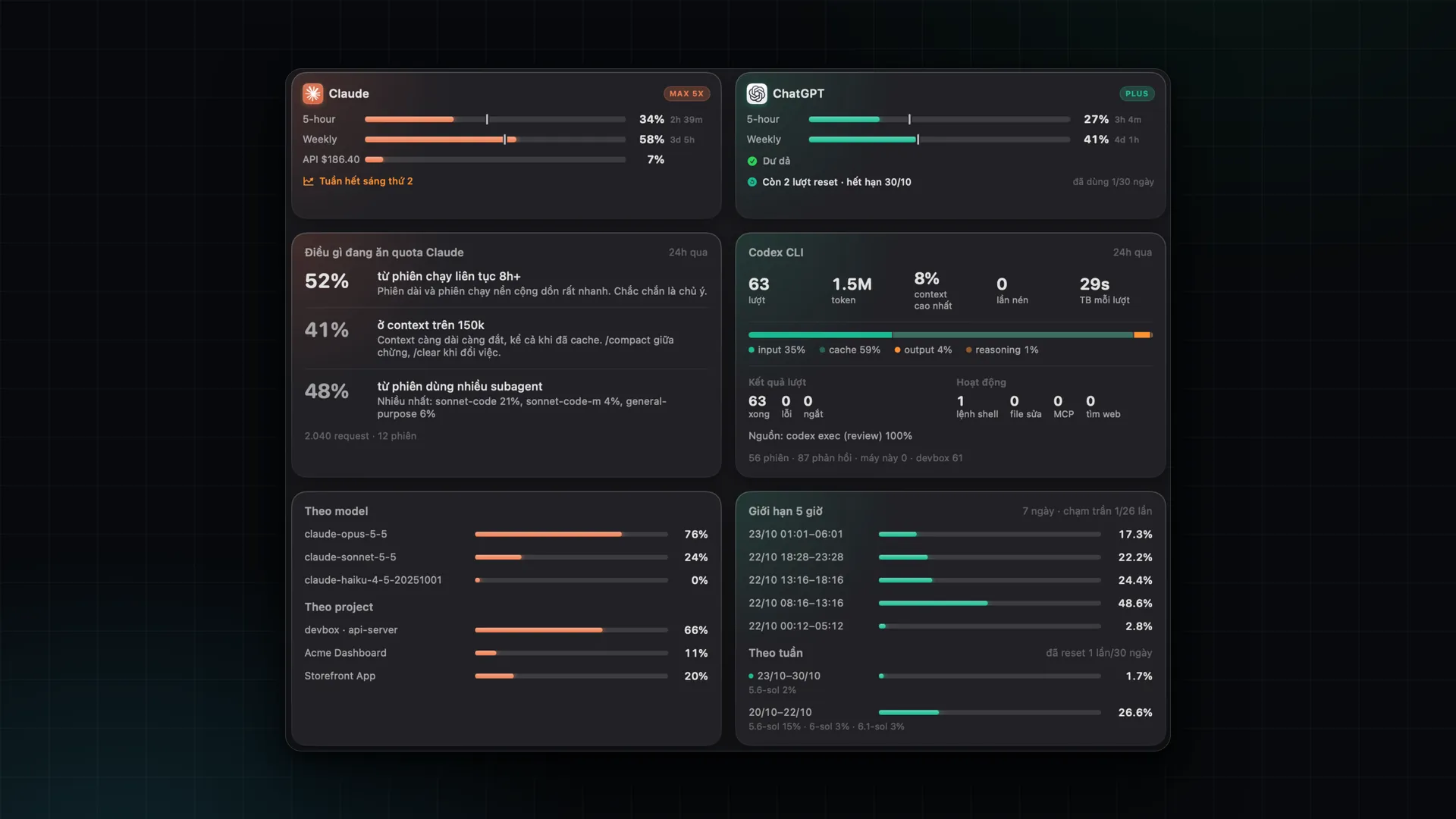Click the "1.5M token" Codex stat
Screen dimensions: 1456x819
[x=852, y=290]
